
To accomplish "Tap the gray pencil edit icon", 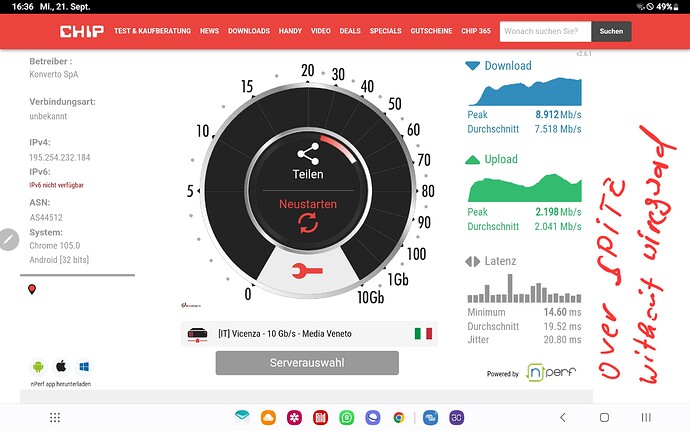I will click(x=8, y=240).
